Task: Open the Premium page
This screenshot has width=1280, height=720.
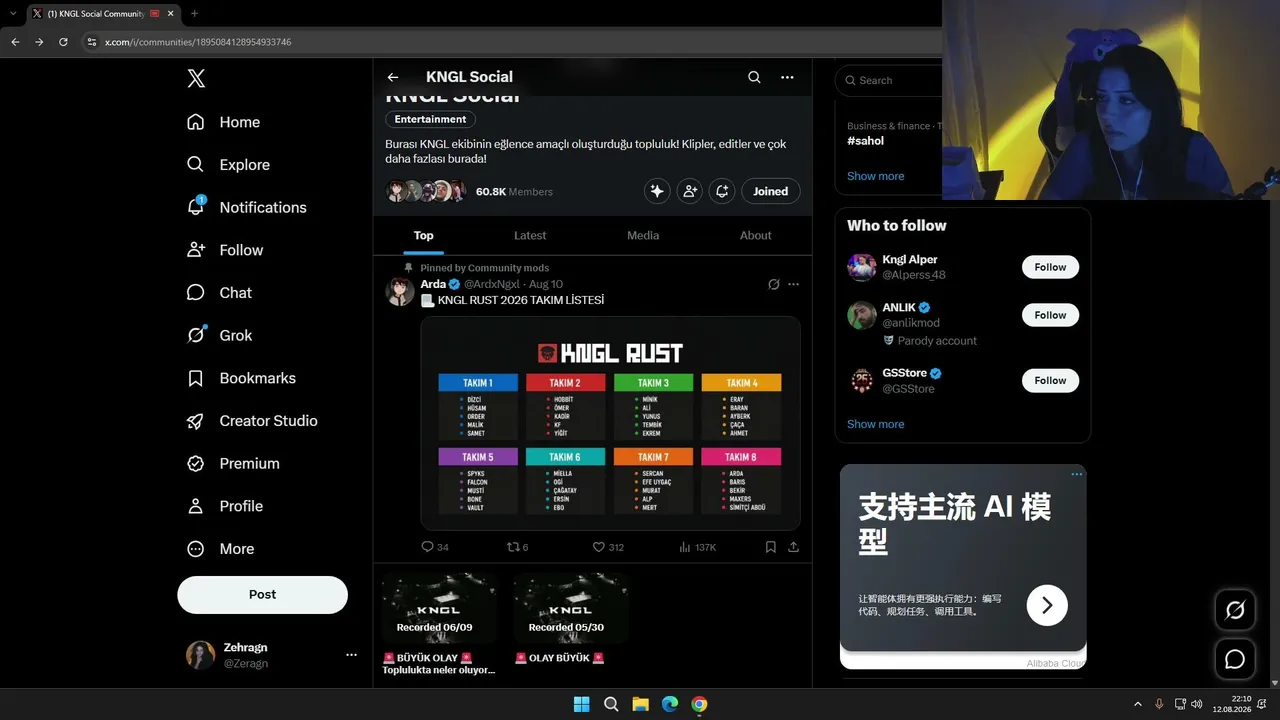Action: point(234,463)
